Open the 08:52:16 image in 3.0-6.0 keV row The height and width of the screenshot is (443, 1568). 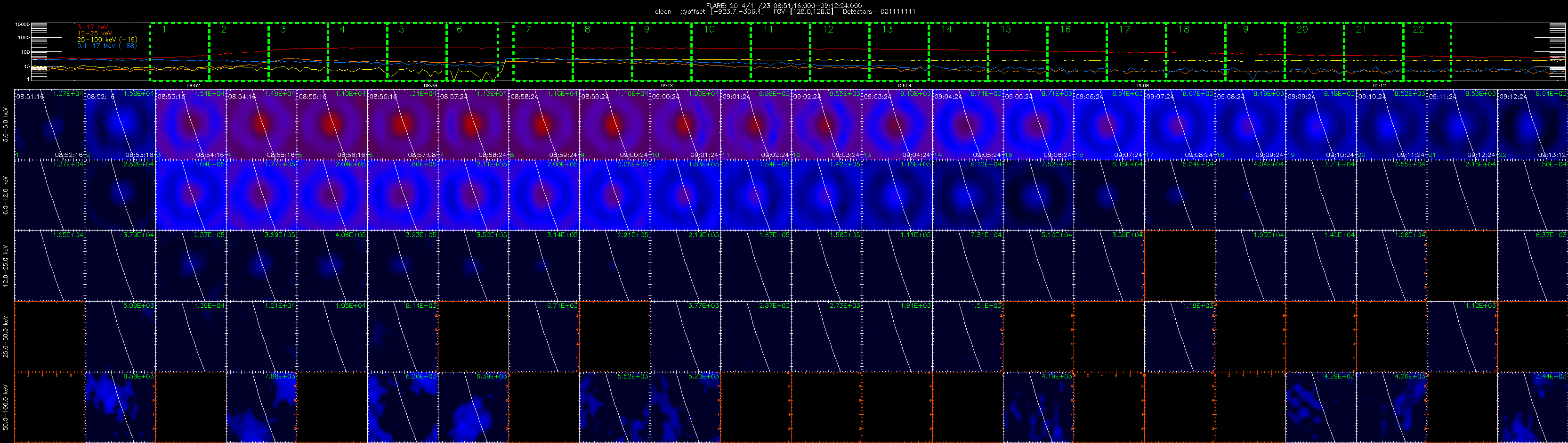[120, 124]
